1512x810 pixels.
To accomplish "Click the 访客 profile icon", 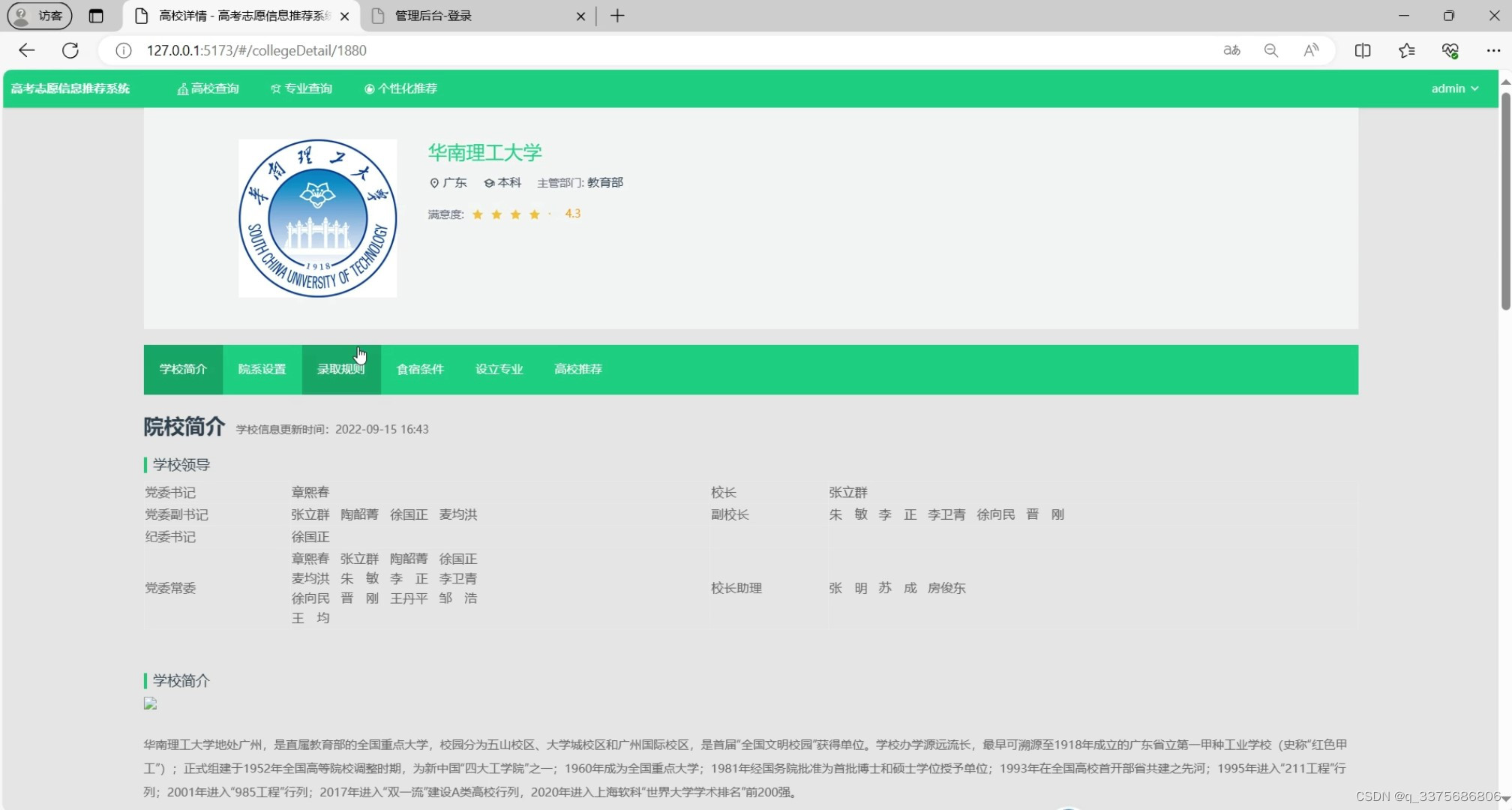I will (37, 16).
